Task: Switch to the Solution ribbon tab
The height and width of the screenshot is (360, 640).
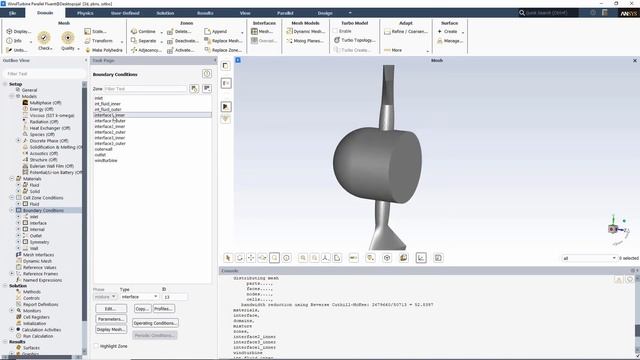Action: click(165, 13)
